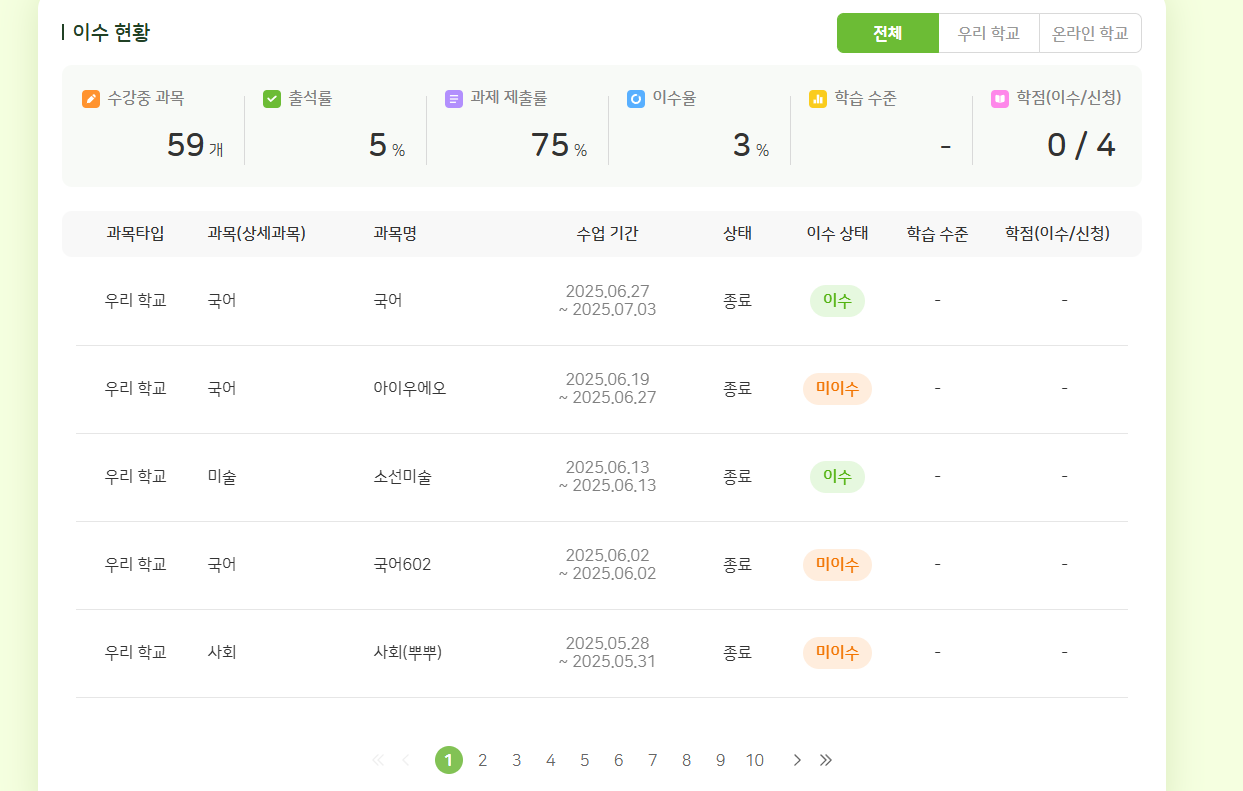
Task: Select page 5 in pagination
Action: tap(584, 760)
